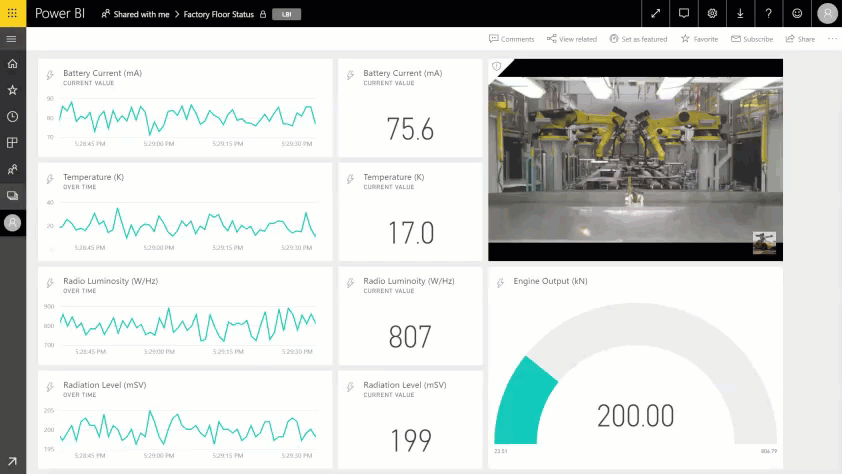
Task: Toggle Set as featured
Action: [x=638, y=39]
